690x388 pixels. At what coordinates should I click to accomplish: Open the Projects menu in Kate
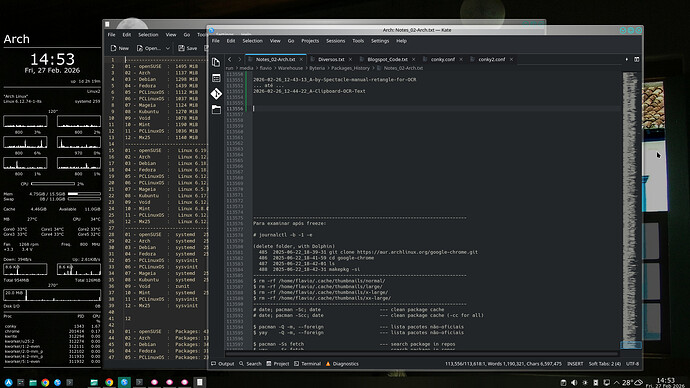coord(310,41)
